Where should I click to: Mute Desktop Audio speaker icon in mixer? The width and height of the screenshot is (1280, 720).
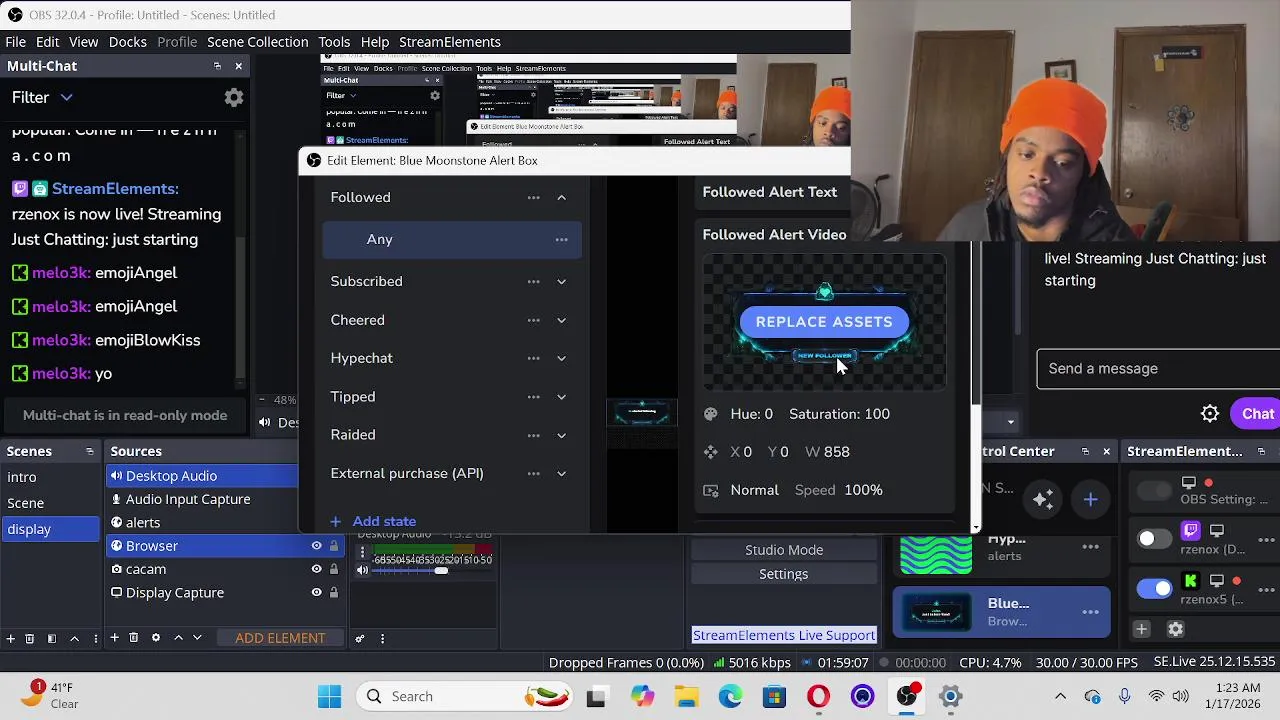(362, 570)
